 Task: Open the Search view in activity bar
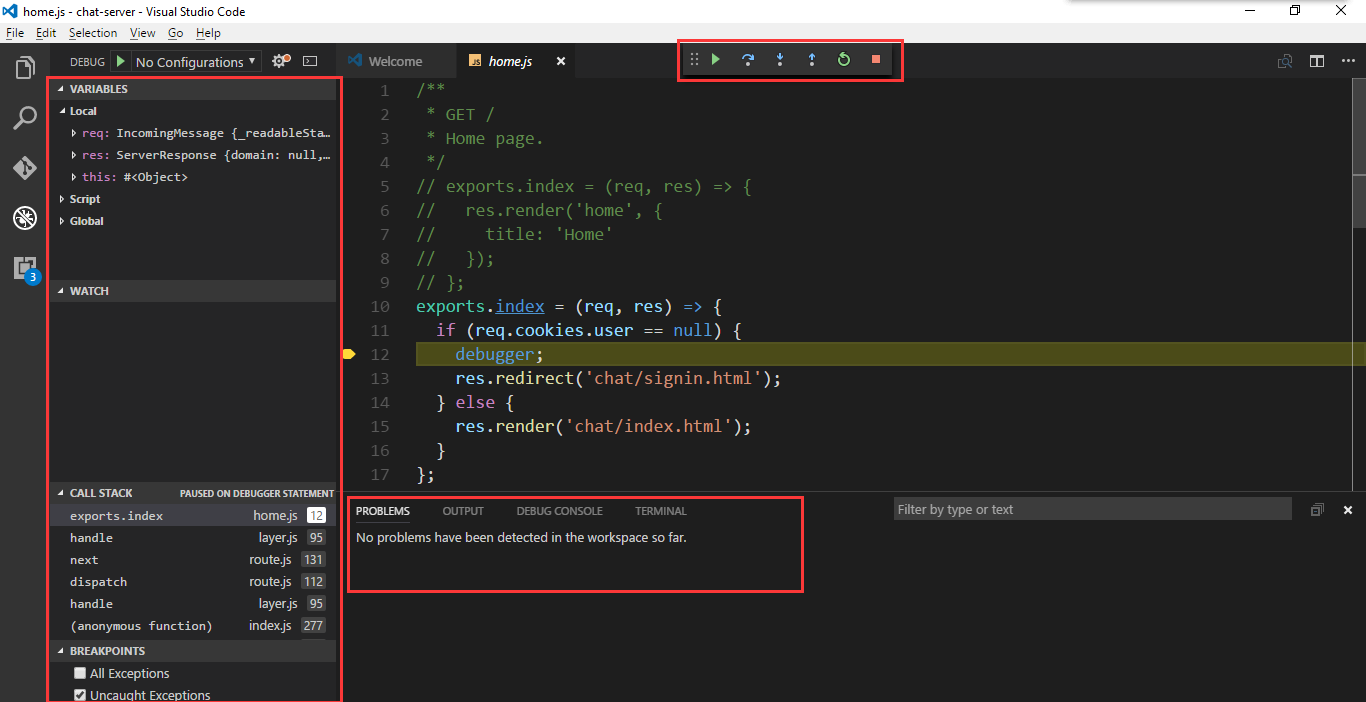click(x=24, y=119)
